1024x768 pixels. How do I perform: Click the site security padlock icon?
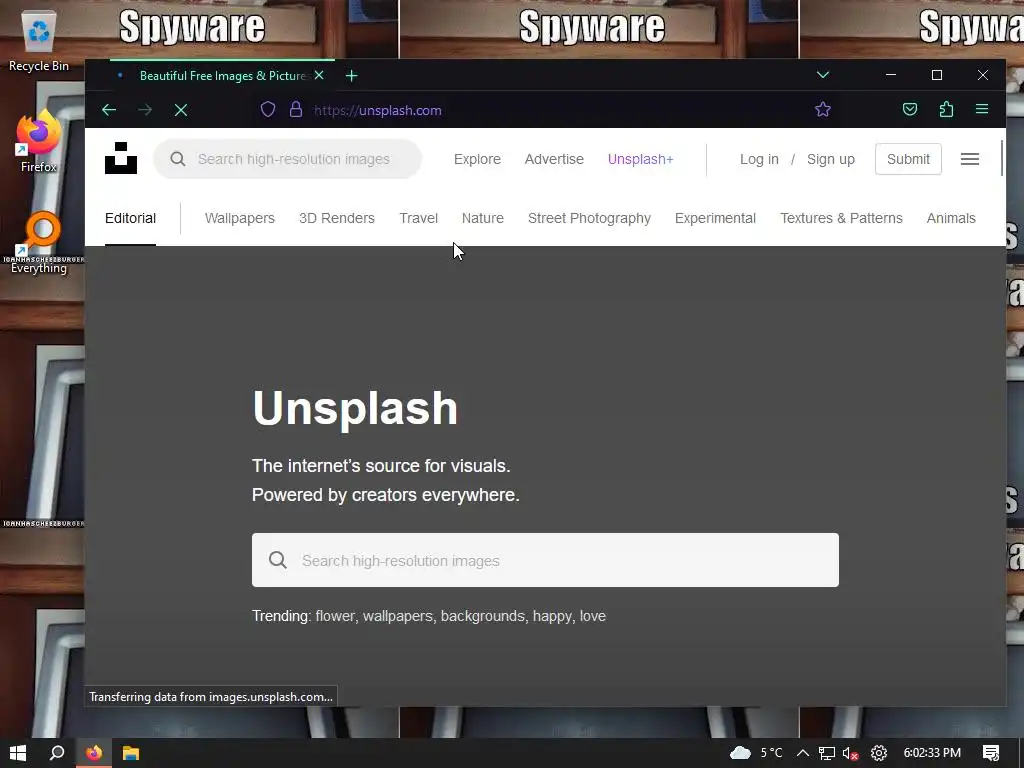pyautogui.click(x=296, y=110)
